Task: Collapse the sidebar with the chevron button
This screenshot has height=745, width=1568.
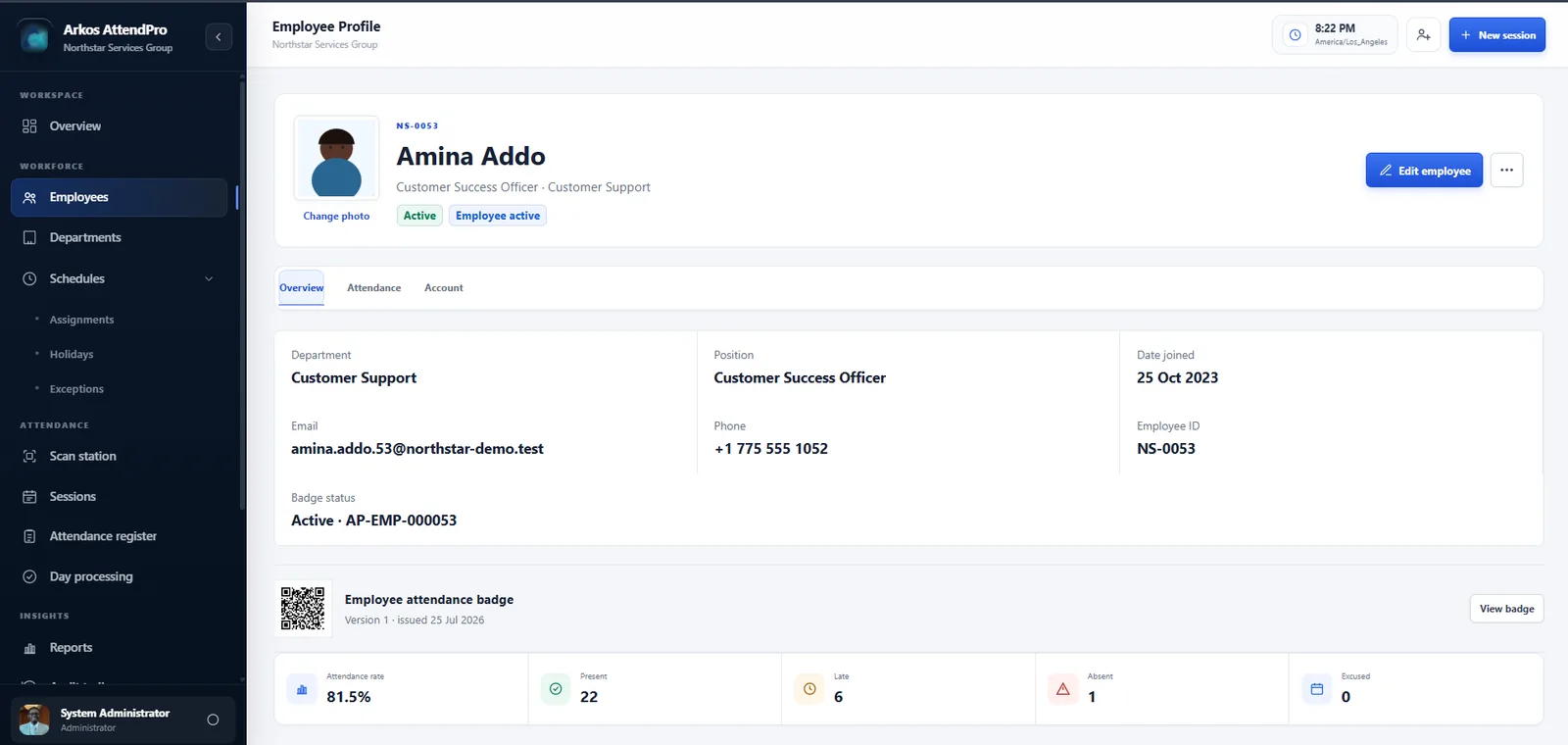Action: pyautogui.click(x=219, y=36)
